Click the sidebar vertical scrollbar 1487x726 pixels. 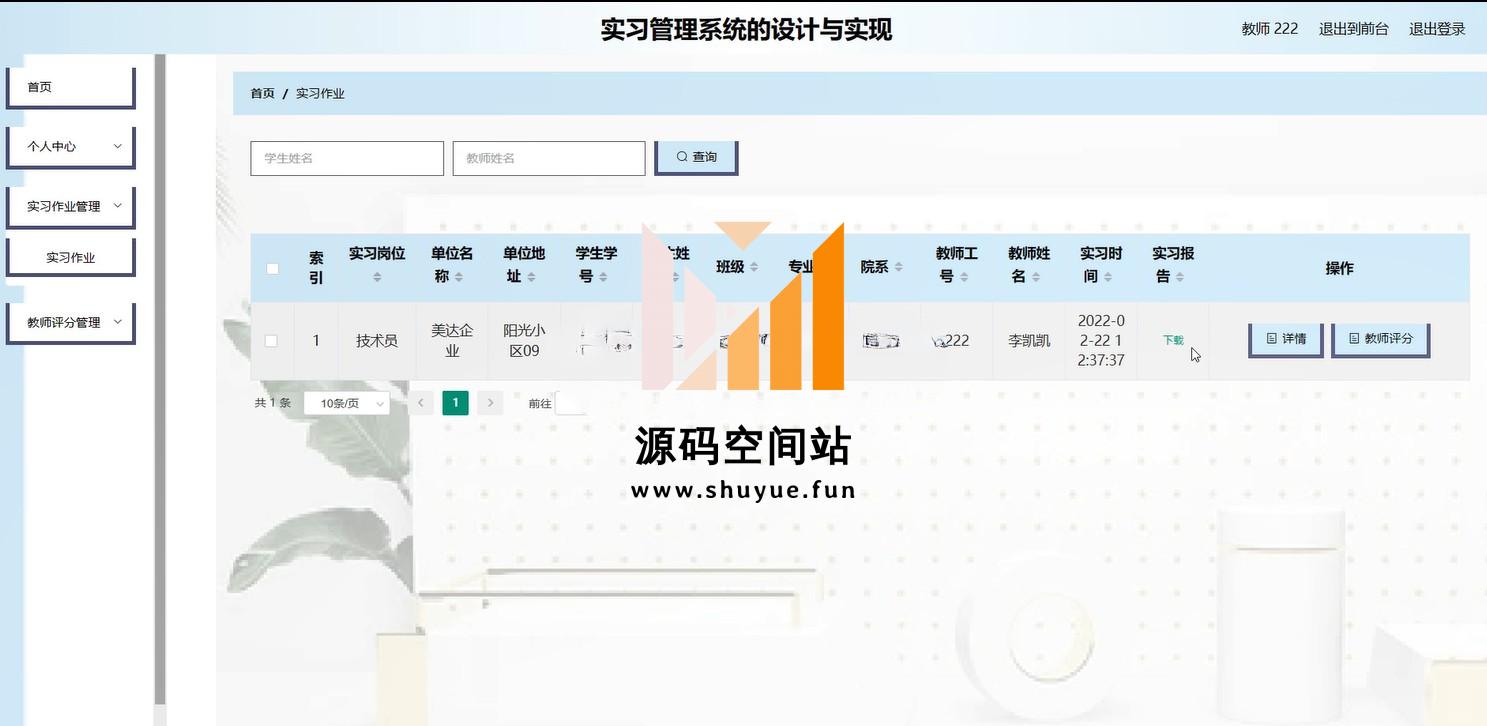click(x=159, y=380)
